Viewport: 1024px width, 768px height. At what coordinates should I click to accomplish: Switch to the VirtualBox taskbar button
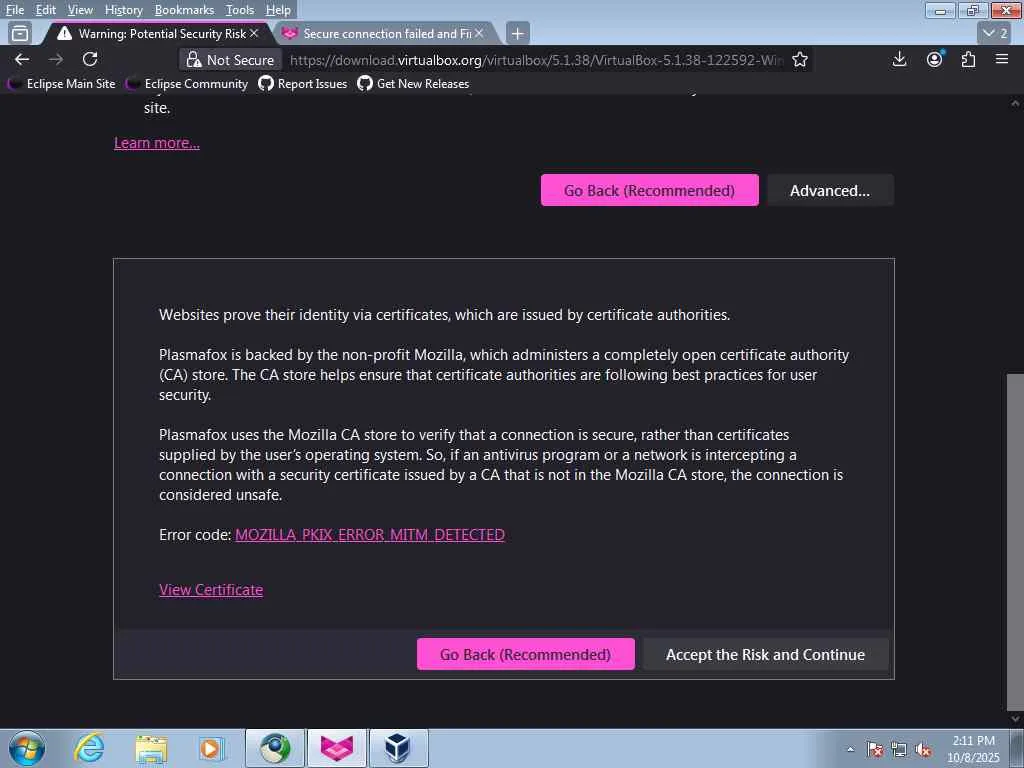point(398,748)
